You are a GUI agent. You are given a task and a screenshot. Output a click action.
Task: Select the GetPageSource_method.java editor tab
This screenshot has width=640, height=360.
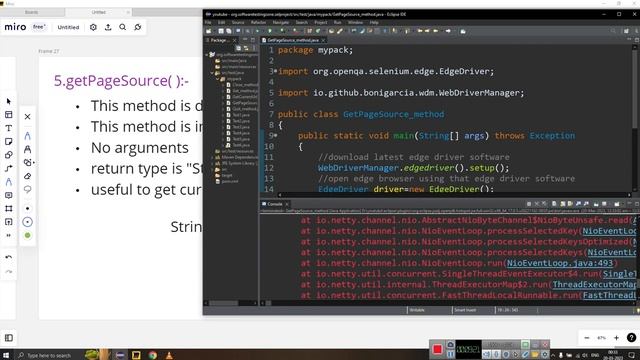(x=293, y=40)
